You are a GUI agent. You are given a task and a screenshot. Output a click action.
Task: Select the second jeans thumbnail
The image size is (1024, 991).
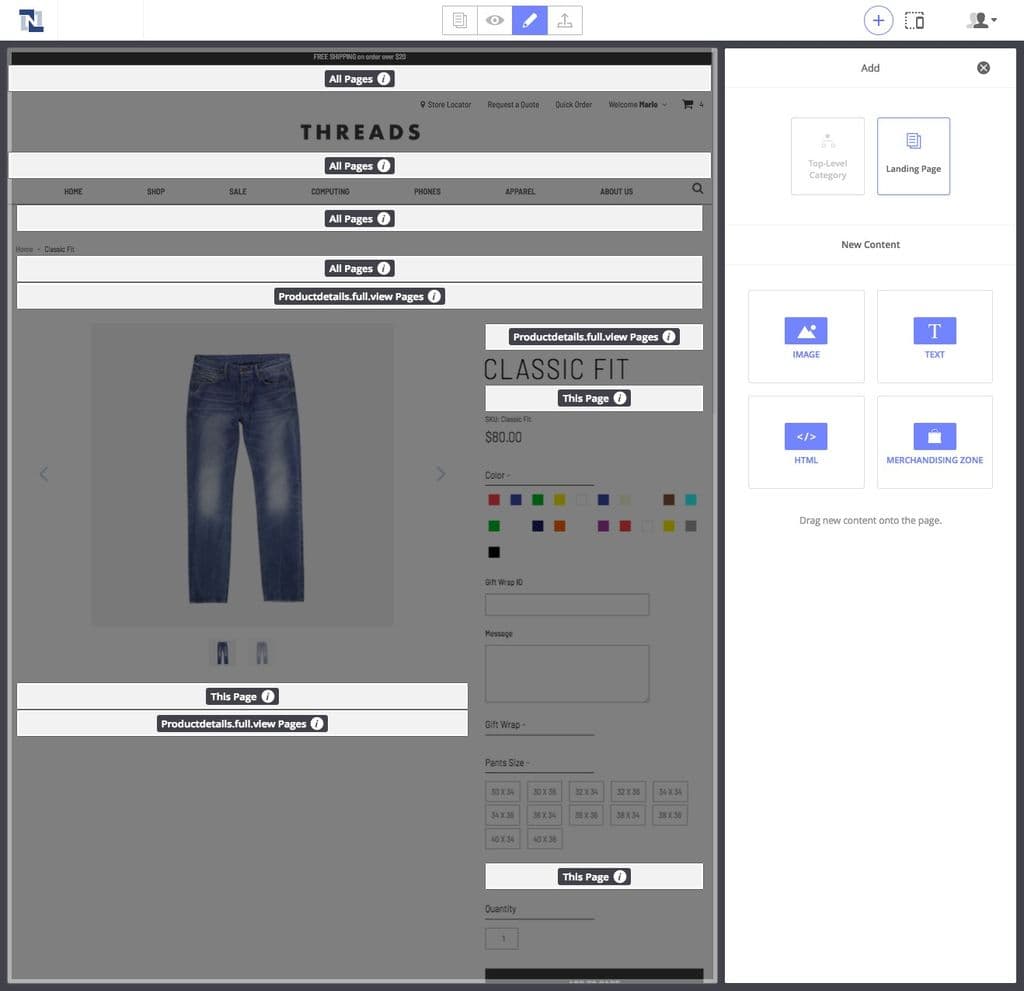coord(261,653)
